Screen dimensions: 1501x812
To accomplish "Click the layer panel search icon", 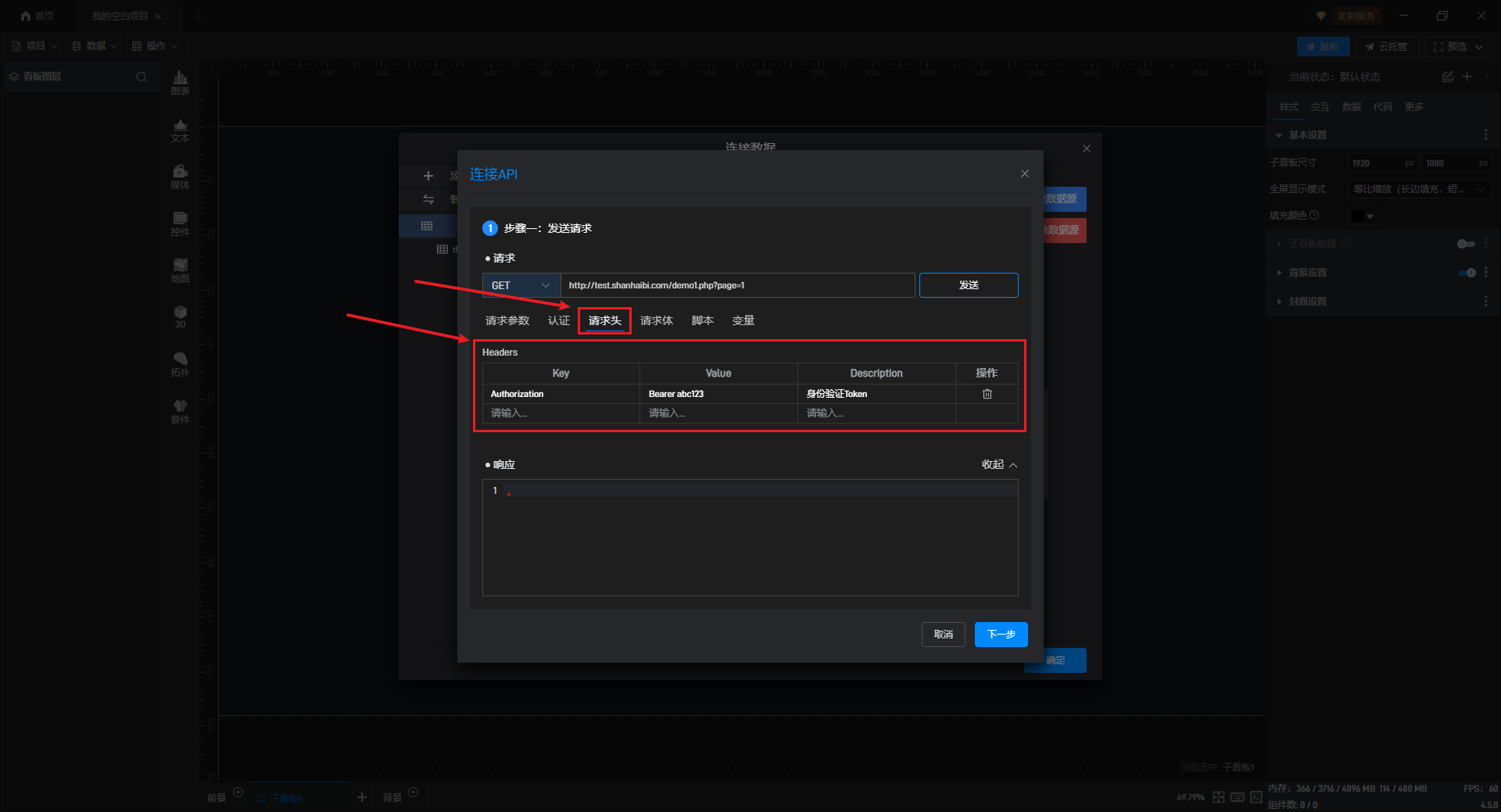I will coord(142,77).
